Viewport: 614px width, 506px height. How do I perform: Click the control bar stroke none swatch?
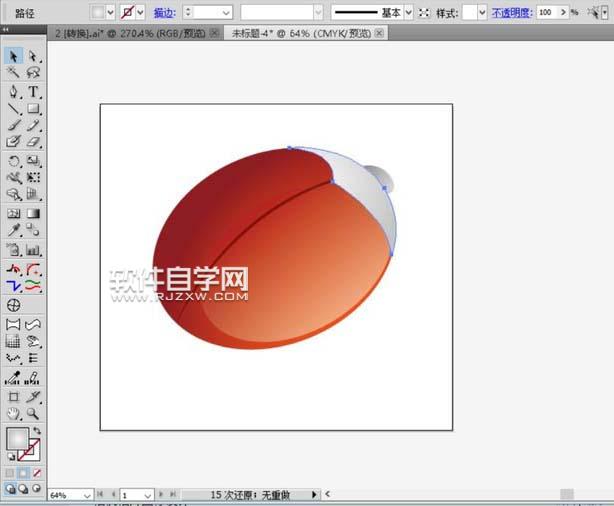pos(127,13)
